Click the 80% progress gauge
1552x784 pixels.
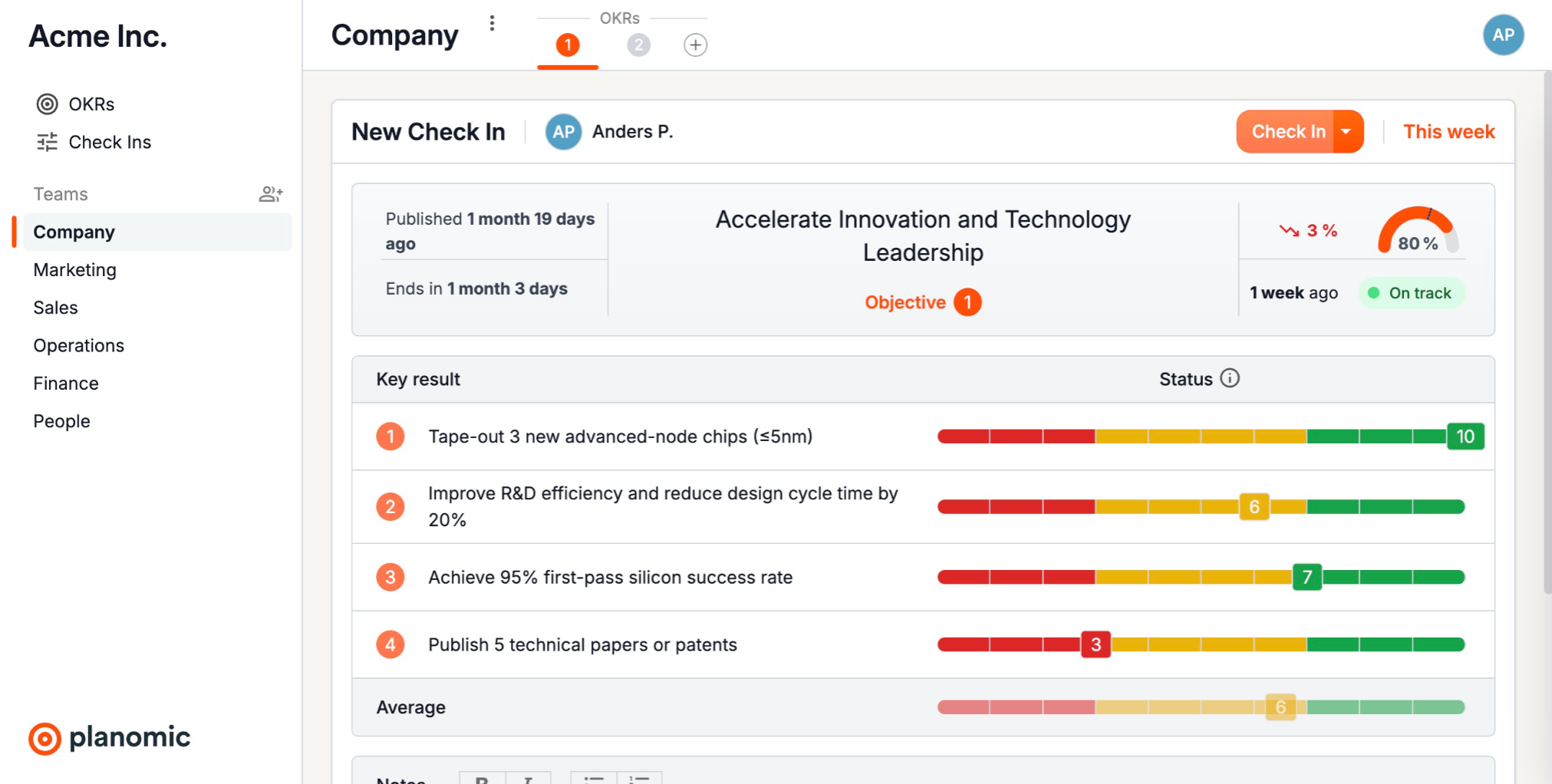[x=1417, y=231]
